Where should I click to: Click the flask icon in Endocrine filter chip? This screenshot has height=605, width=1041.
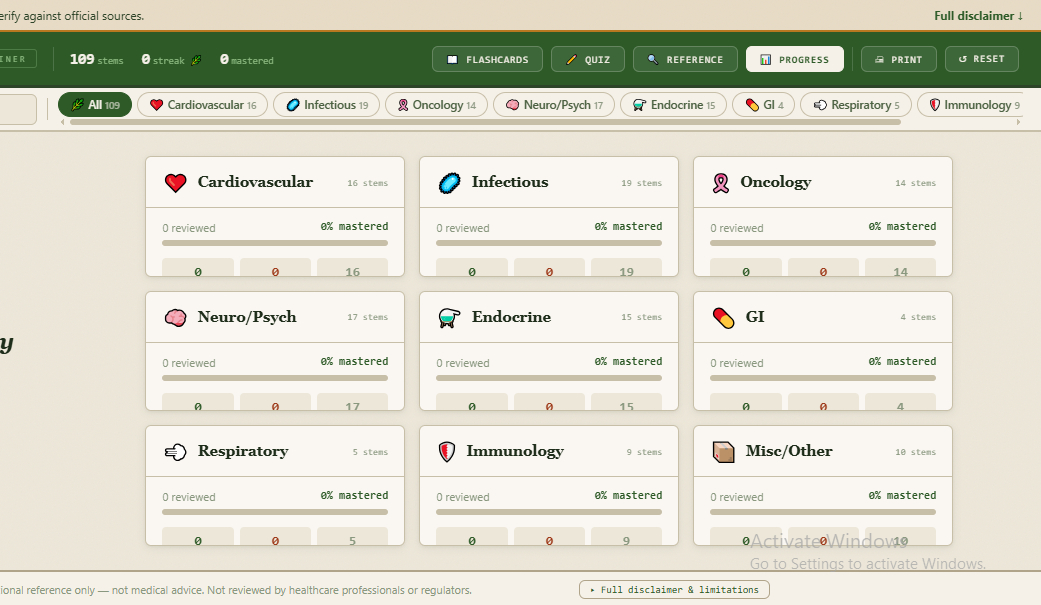pos(639,105)
